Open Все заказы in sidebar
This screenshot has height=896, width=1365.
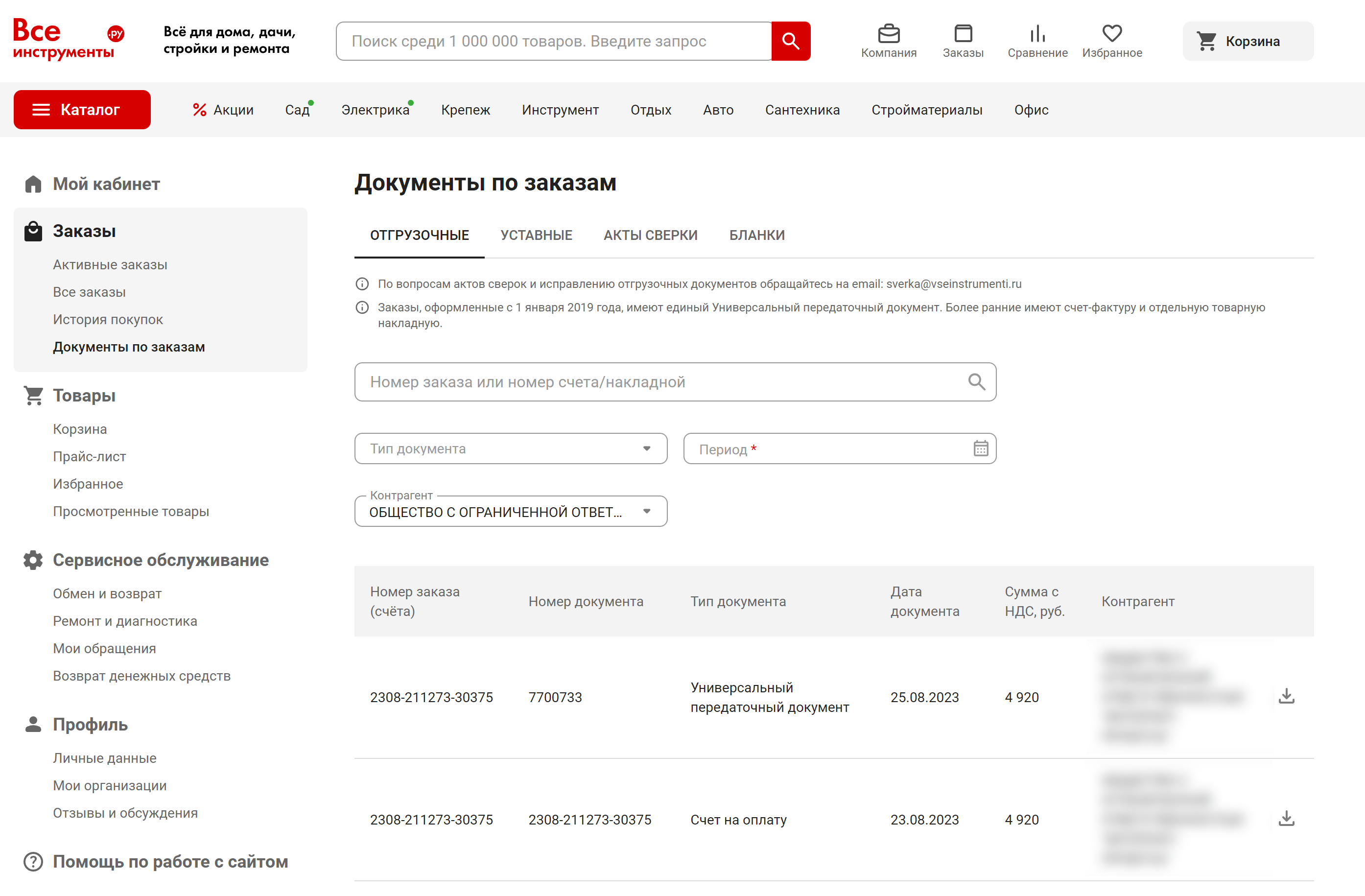click(x=89, y=292)
